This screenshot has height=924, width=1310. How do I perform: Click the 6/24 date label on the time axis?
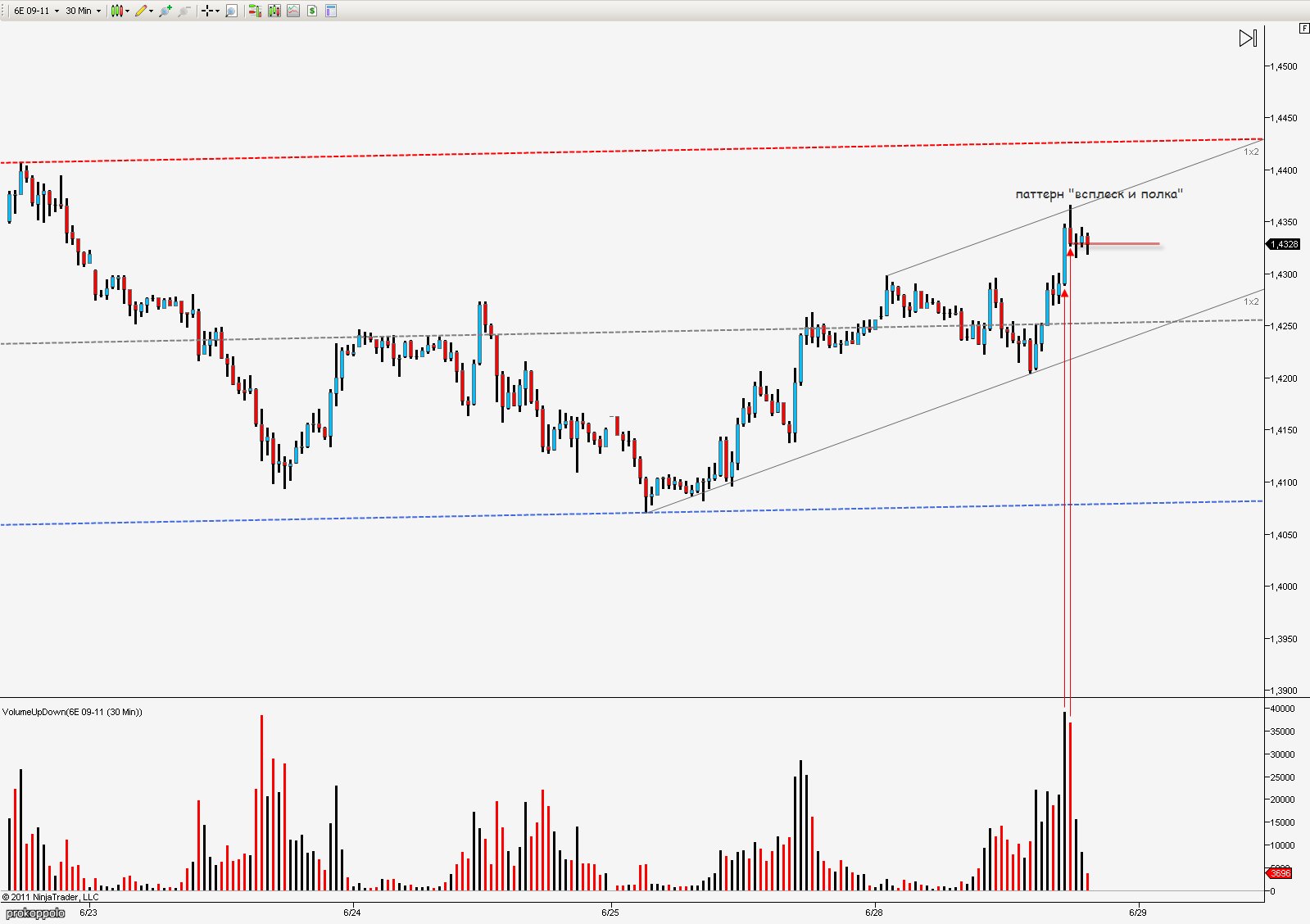click(351, 912)
